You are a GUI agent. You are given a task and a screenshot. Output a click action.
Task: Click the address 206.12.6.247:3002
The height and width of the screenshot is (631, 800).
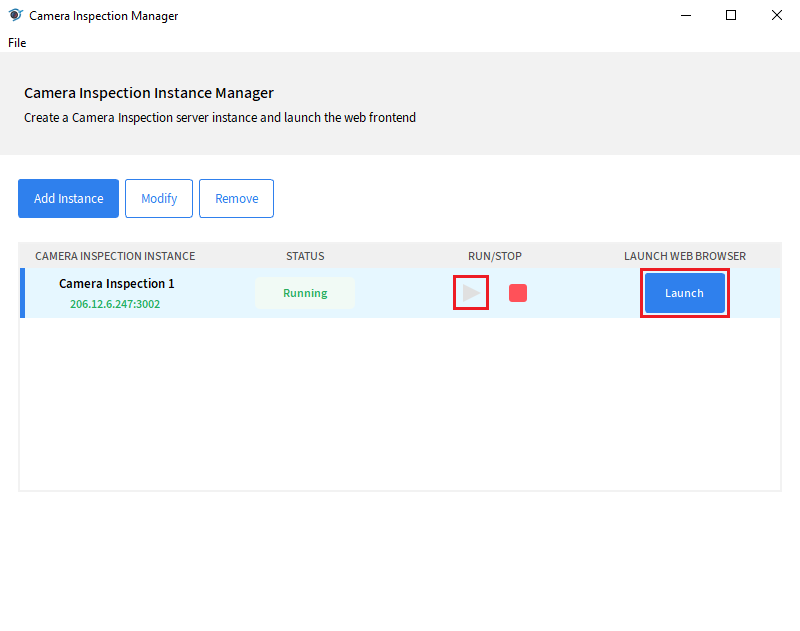115,304
